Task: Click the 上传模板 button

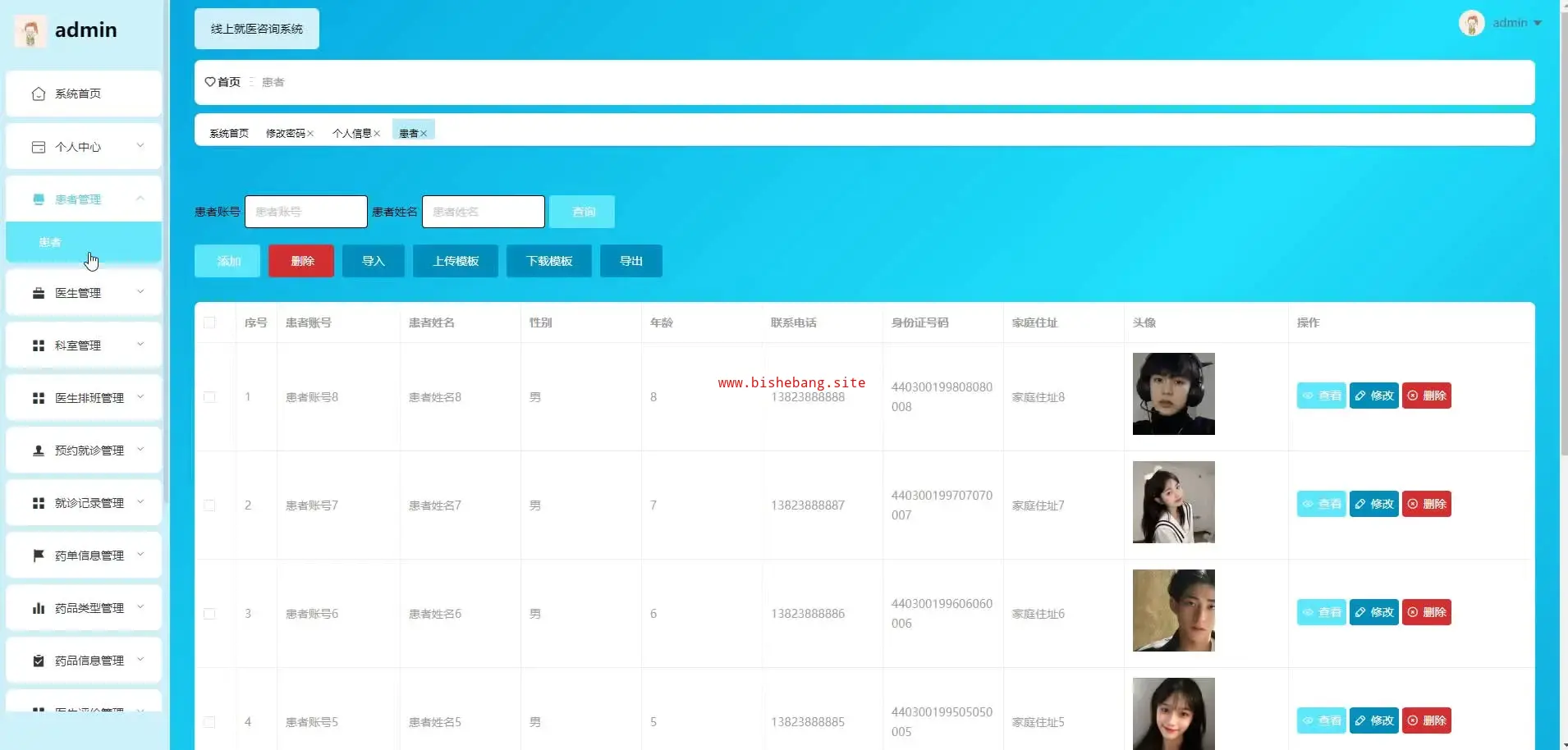Action: pyautogui.click(x=456, y=261)
